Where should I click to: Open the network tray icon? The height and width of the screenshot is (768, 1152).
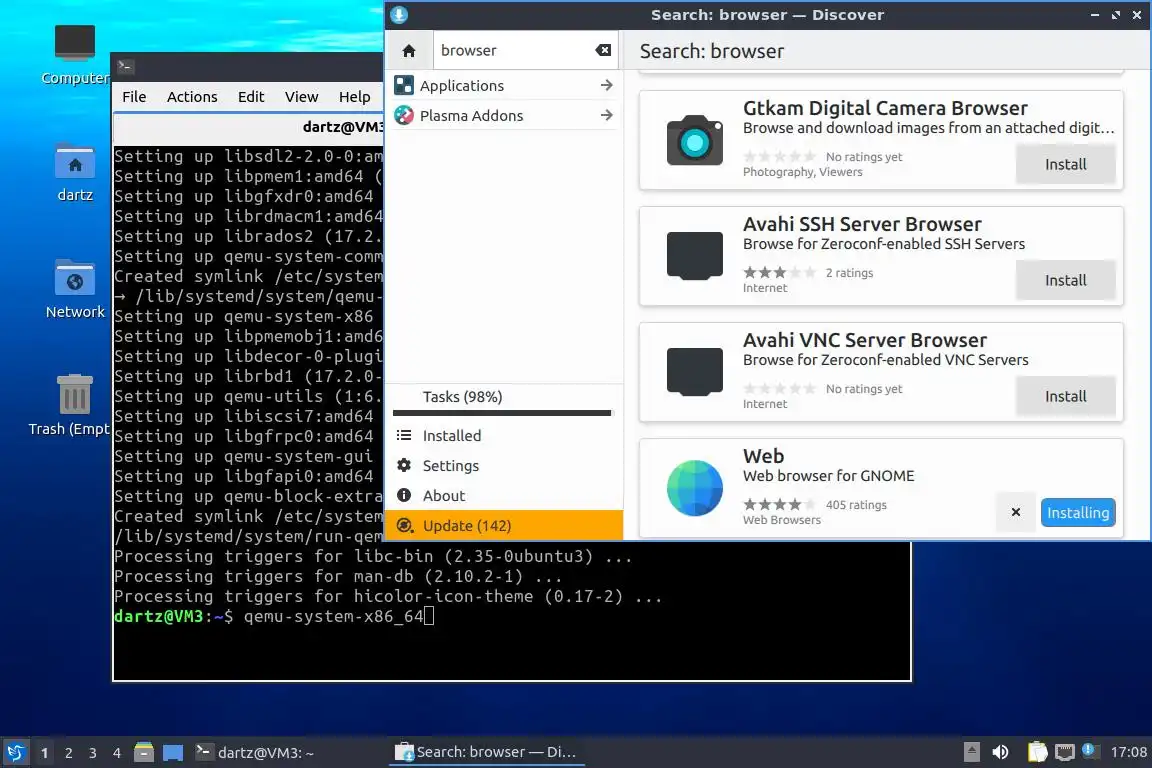[1065, 752]
